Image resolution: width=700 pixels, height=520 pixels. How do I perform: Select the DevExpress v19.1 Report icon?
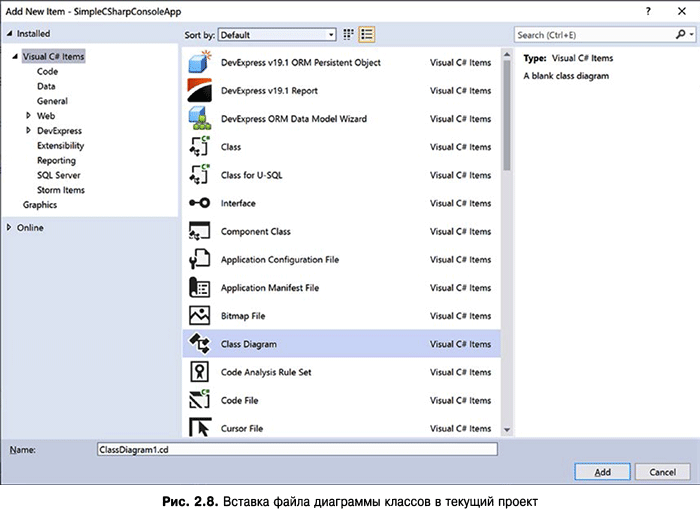[x=198, y=90]
